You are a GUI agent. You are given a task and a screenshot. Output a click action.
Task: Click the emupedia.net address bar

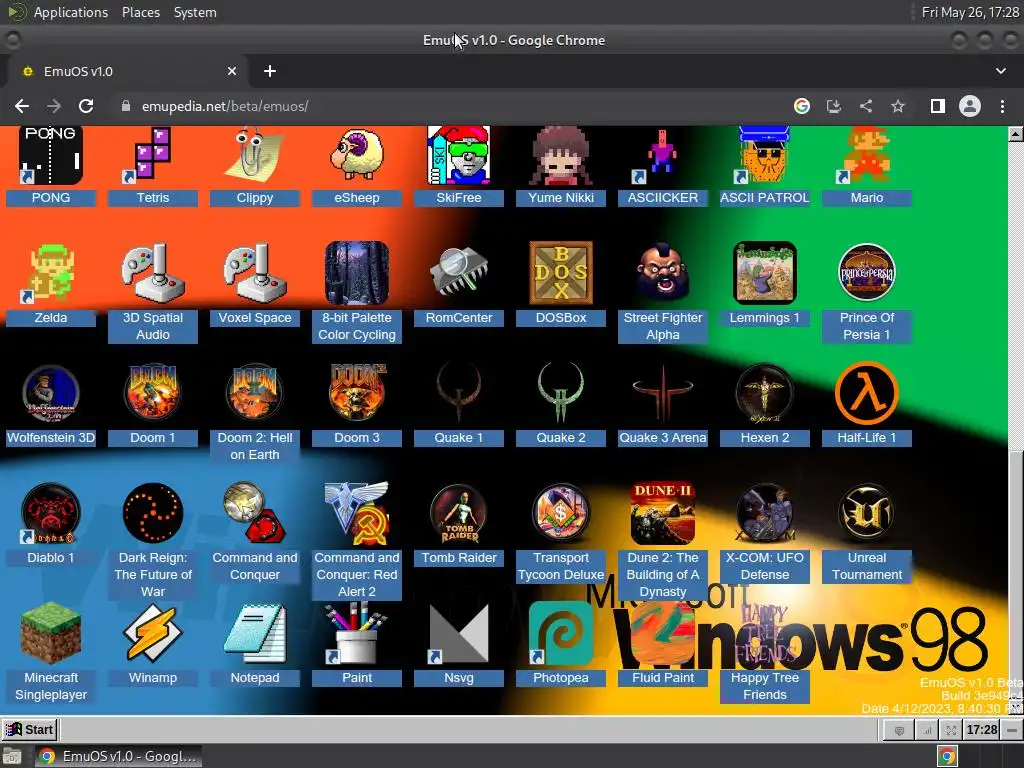(x=451, y=106)
